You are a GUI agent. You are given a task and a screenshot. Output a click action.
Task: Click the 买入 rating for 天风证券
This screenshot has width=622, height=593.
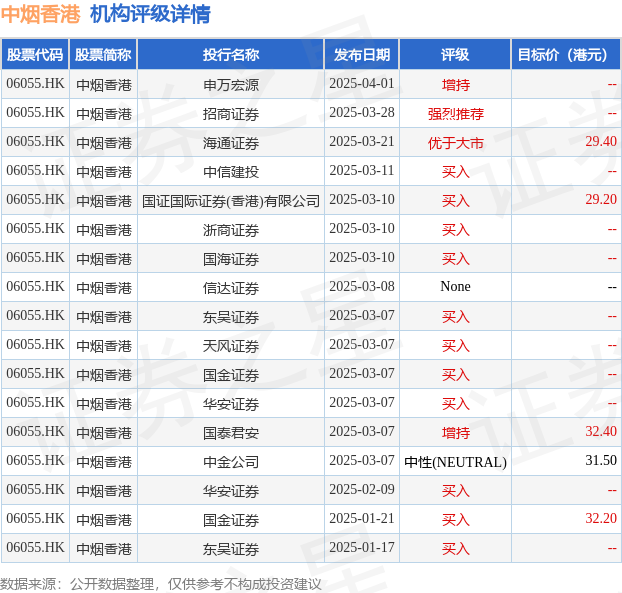pos(455,345)
